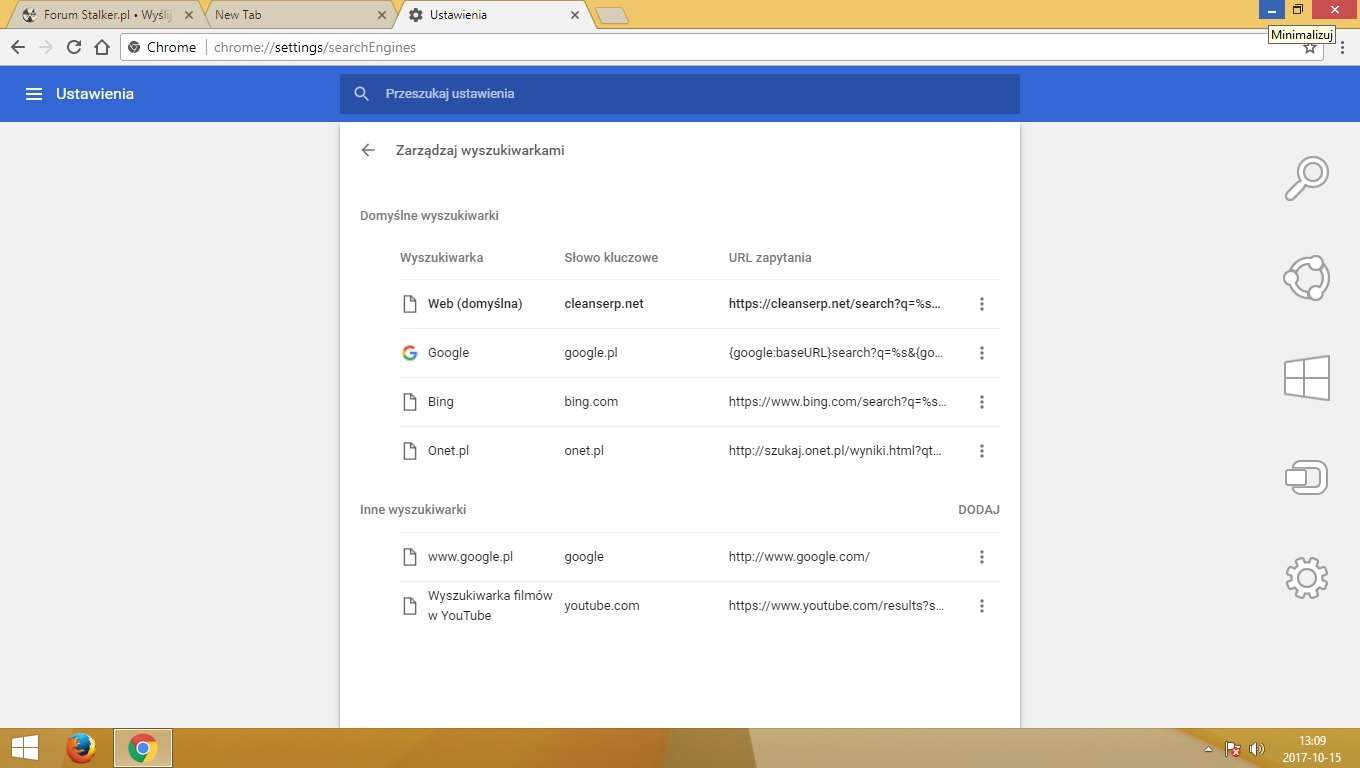This screenshot has height=768, width=1360.
Task: Click the URL zapytania column header
Action: pos(770,258)
